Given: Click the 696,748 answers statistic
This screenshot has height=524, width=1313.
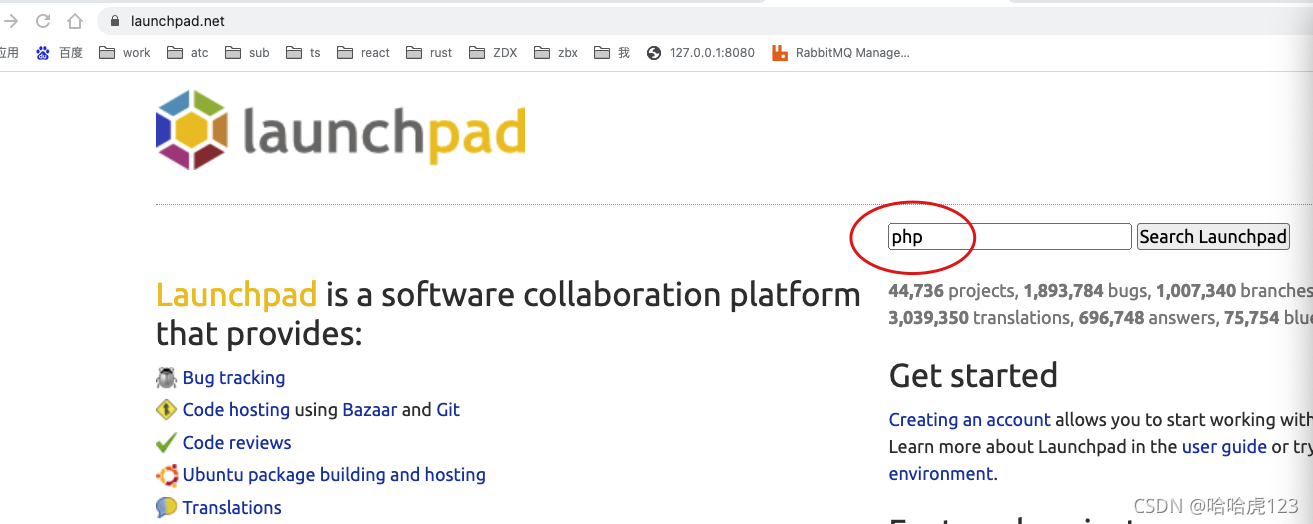Looking at the screenshot, I should [1146, 318].
